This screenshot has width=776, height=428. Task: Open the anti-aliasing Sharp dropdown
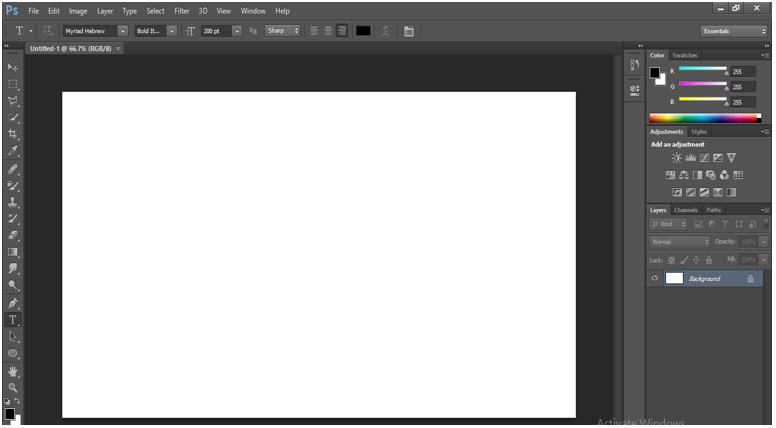pyautogui.click(x=283, y=31)
